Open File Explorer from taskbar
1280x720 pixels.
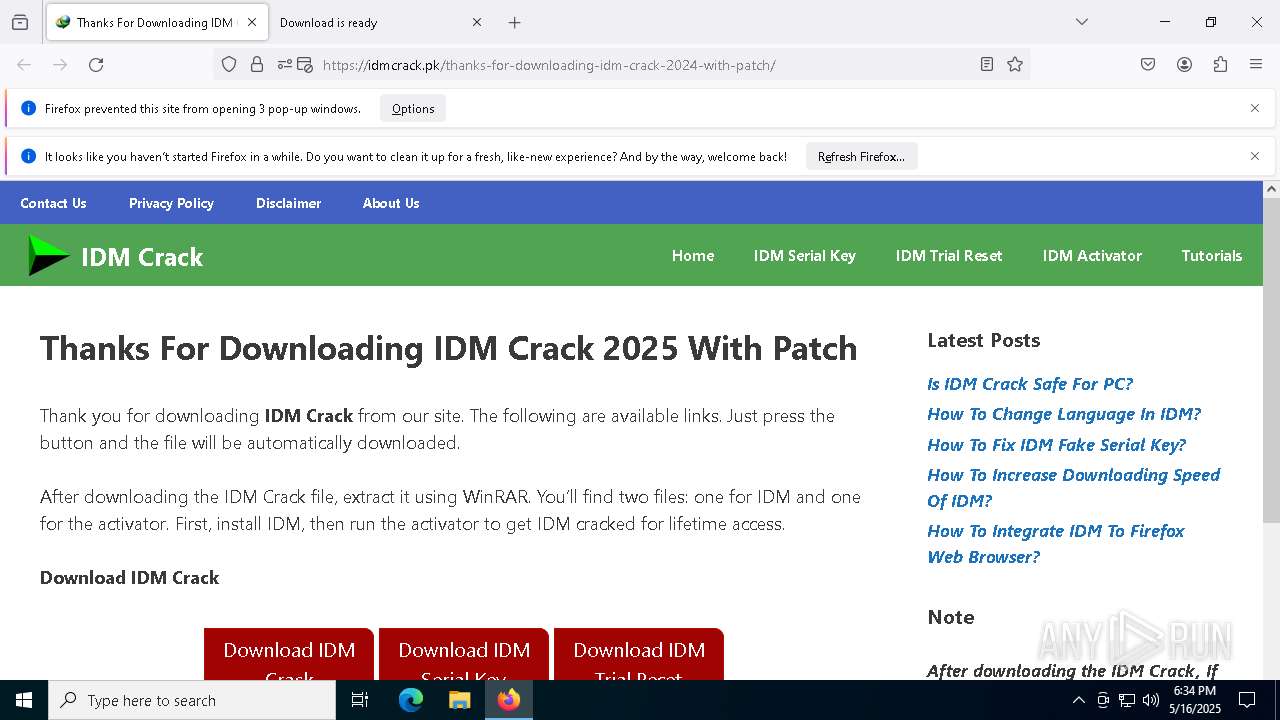459,700
